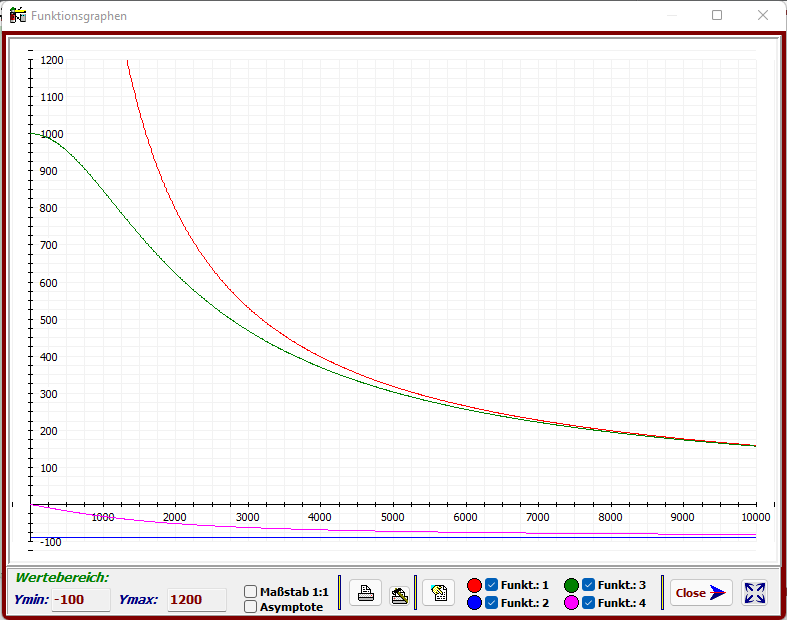Click the Ymax input field
The image size is (787, 620).
[196, 600]
